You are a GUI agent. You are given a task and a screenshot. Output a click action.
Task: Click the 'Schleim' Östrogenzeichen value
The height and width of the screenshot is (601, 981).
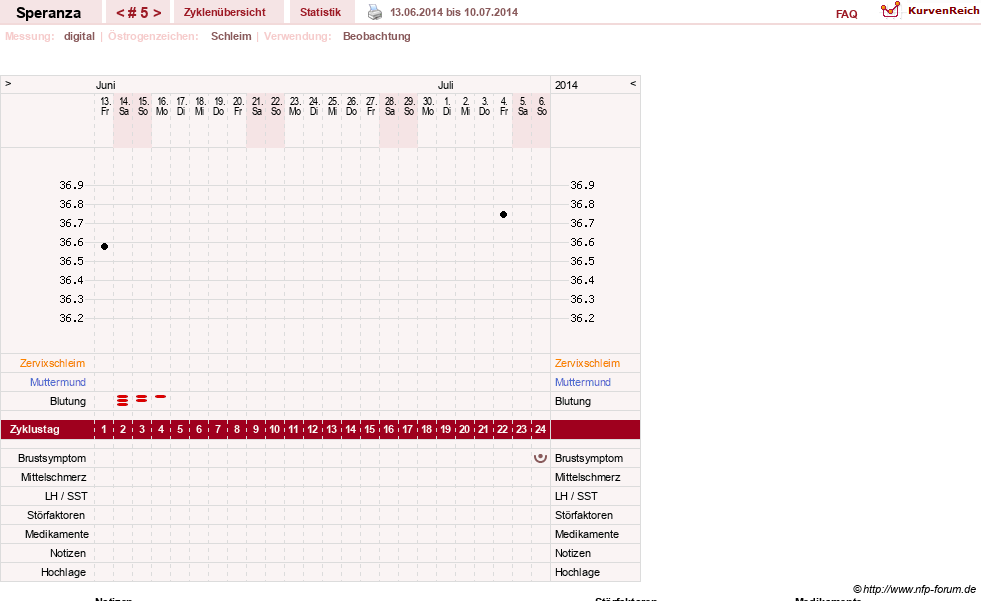231,36
